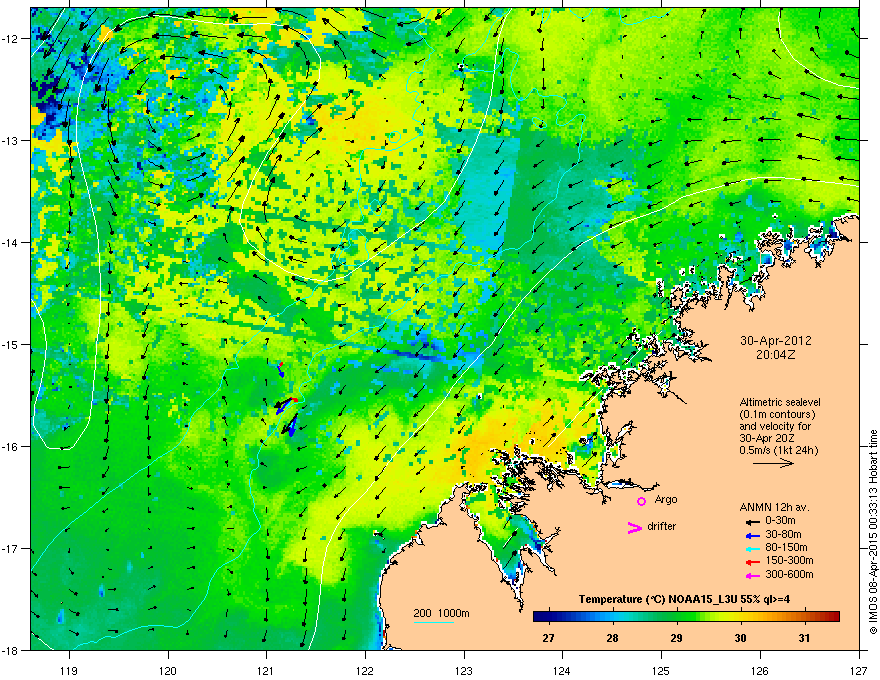This screenshot has width=880, height=680.
Task: Click the dark red end of temperature colorbar
Action: tap(833, 617)
